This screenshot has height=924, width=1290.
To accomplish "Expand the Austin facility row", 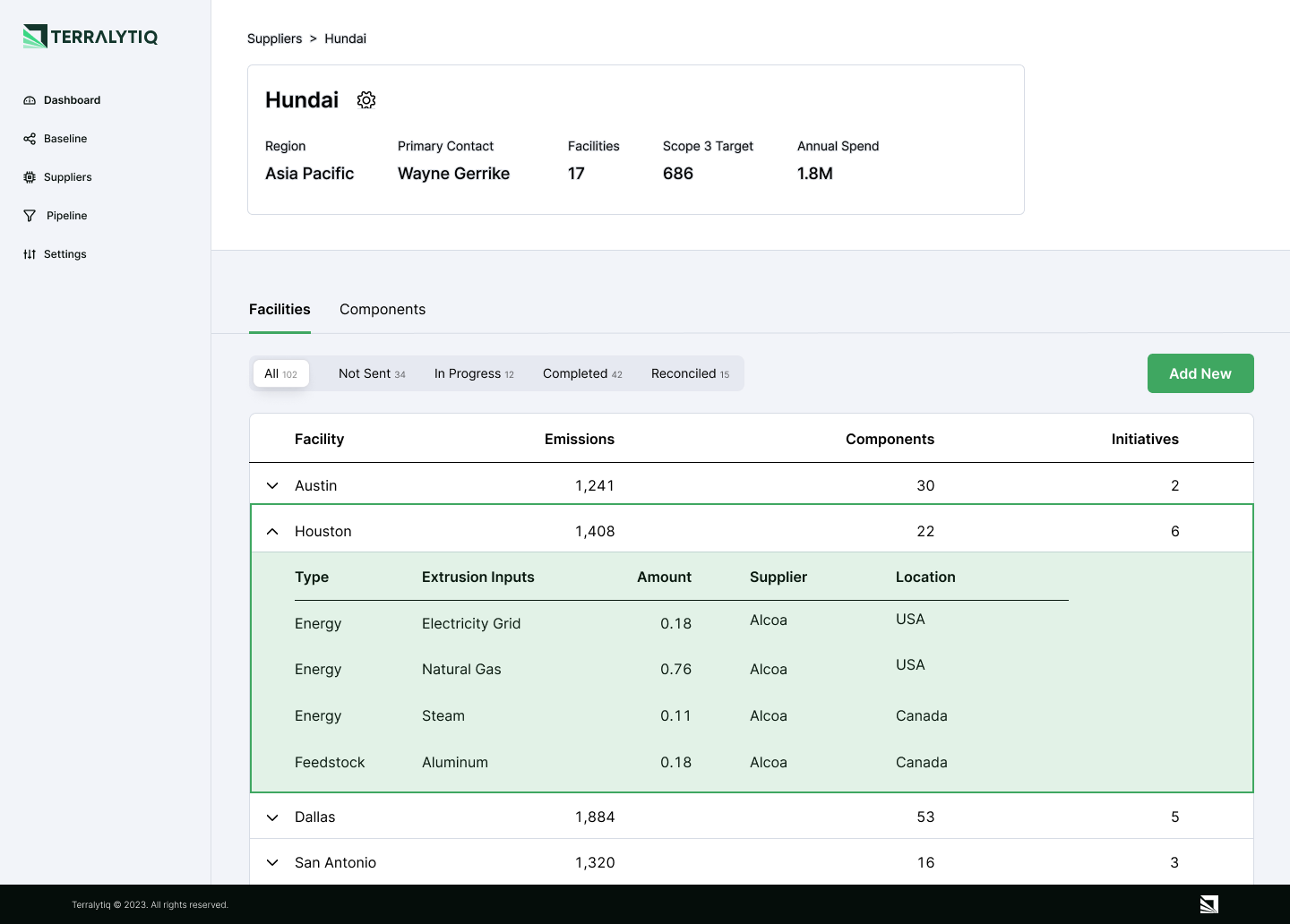I will coord(272,485).
